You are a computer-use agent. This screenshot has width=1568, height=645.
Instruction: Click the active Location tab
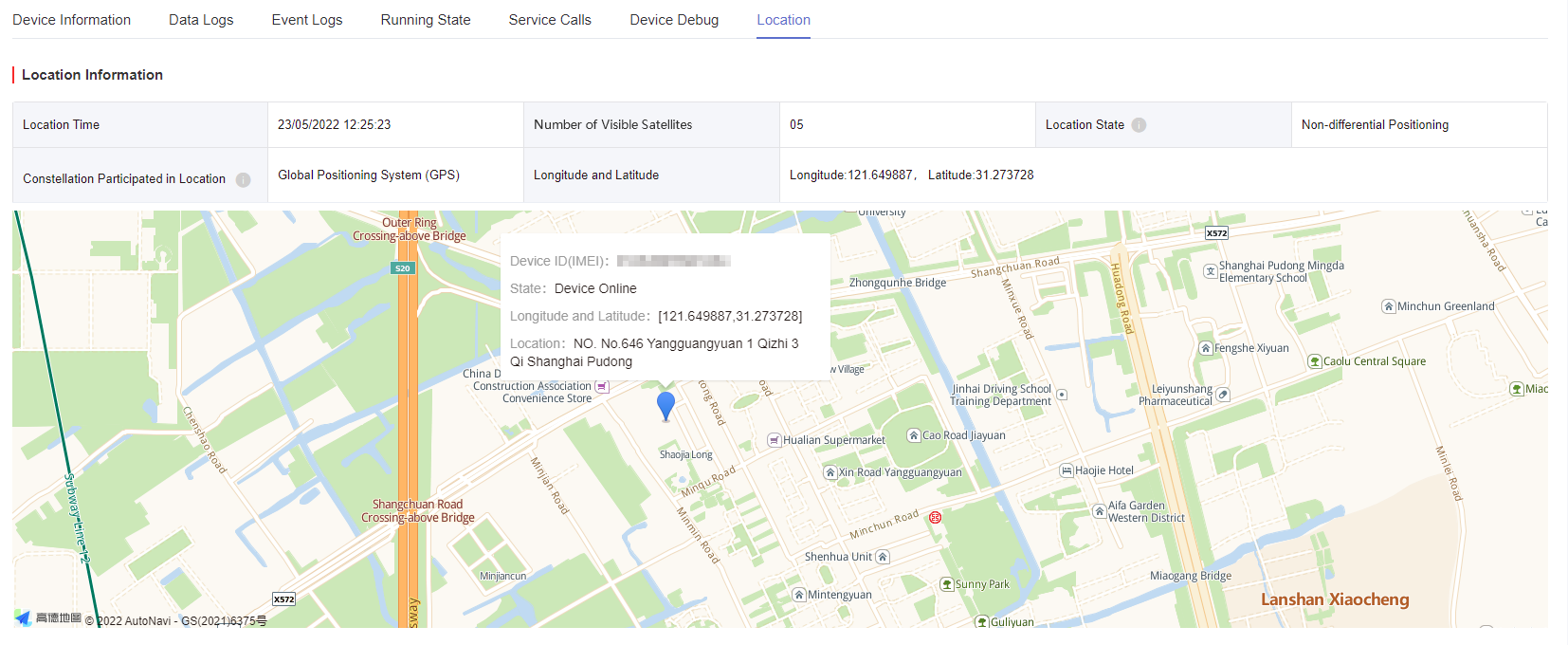click(x=783, y=20)
